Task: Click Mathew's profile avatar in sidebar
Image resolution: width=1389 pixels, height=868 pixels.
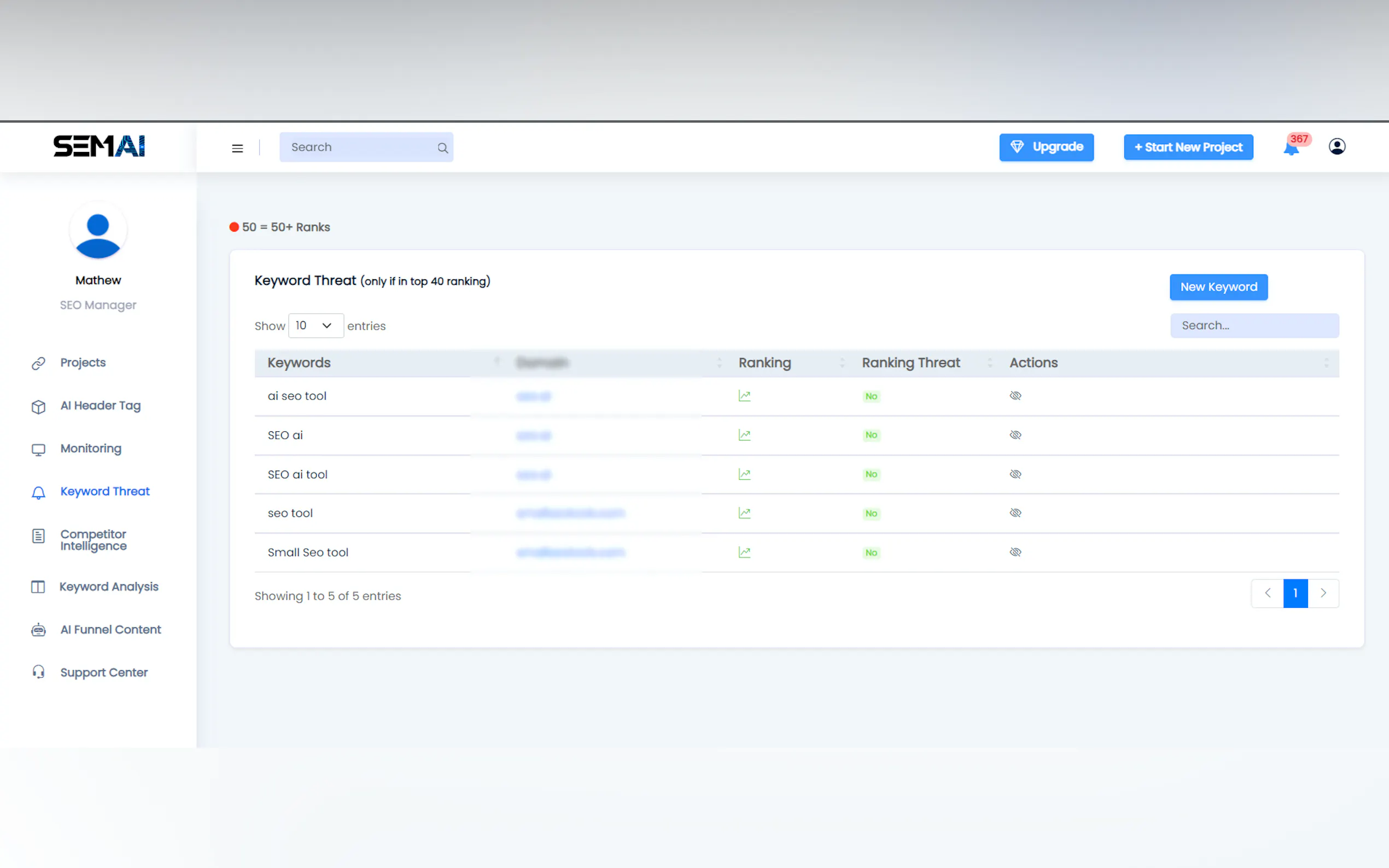Action: click(x=98, y=232)
